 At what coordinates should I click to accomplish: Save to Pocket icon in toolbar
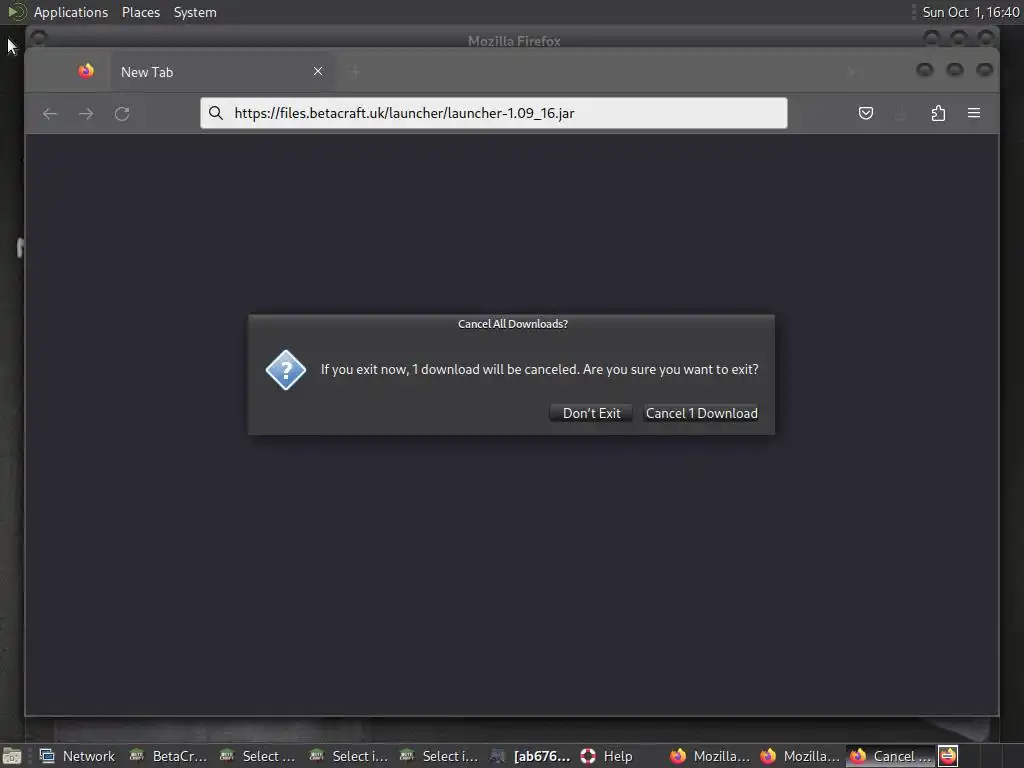click(866, 113)
